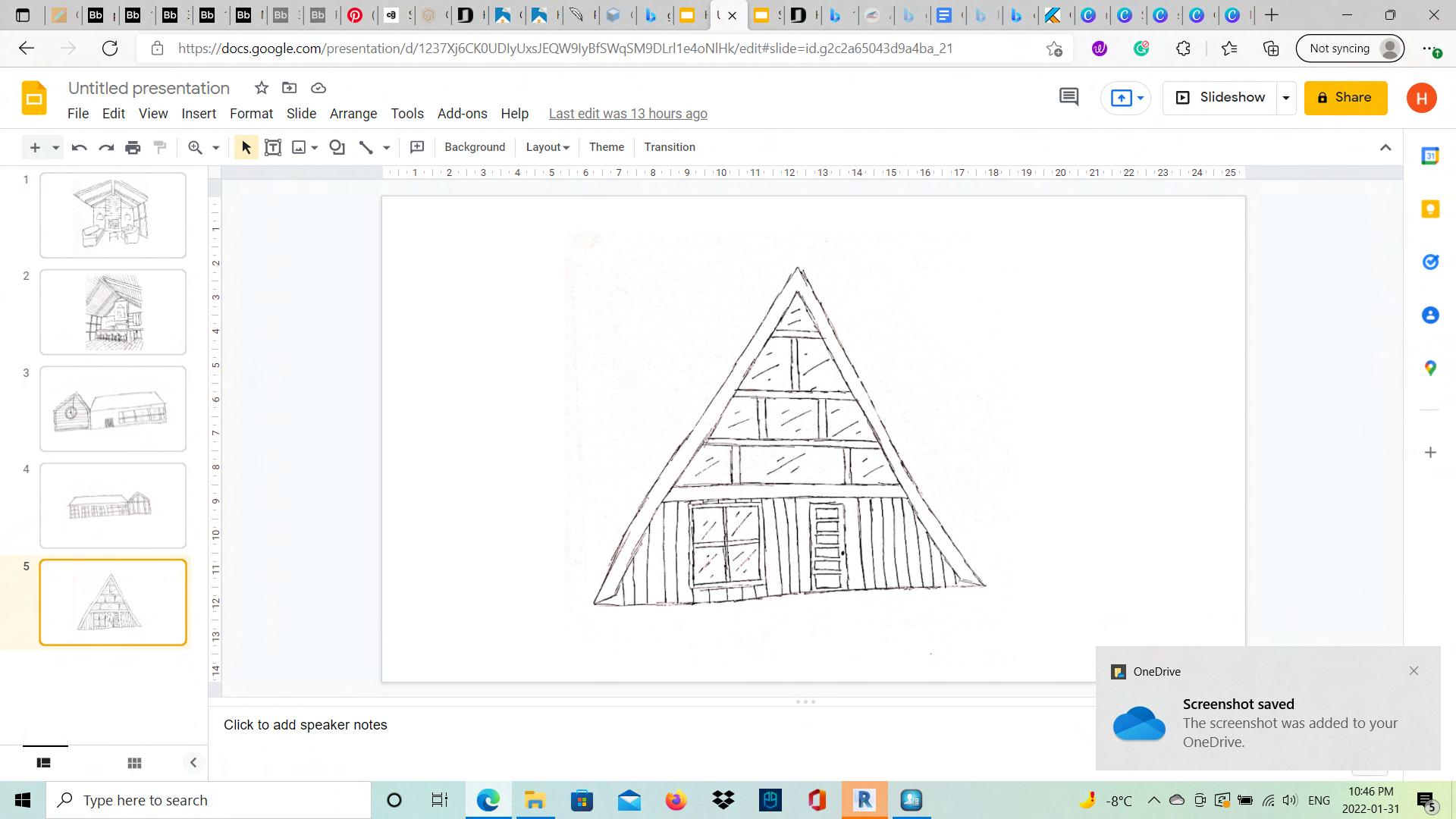The width and height of the screenshot is (1456, 819).
Task: Switch to grid view
Action: tap(134, 763)
